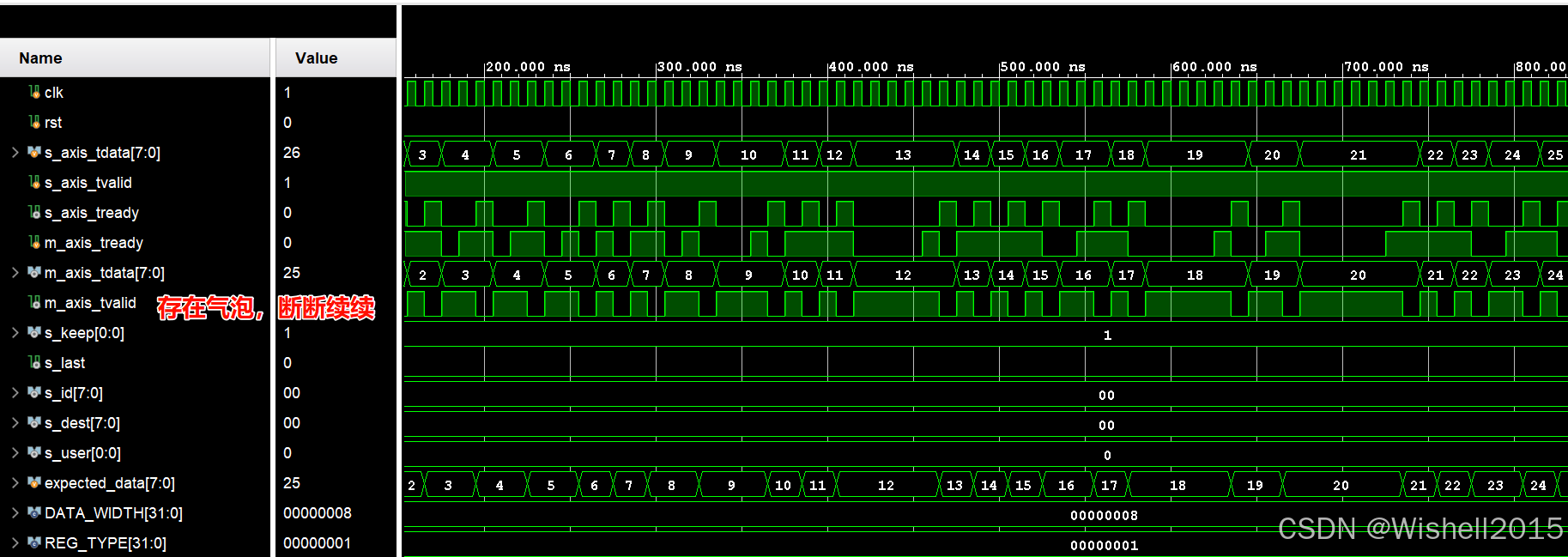This screenshot has height=557, width=1568.
Task: Select the rst signal name
Action: coord(53,123)
